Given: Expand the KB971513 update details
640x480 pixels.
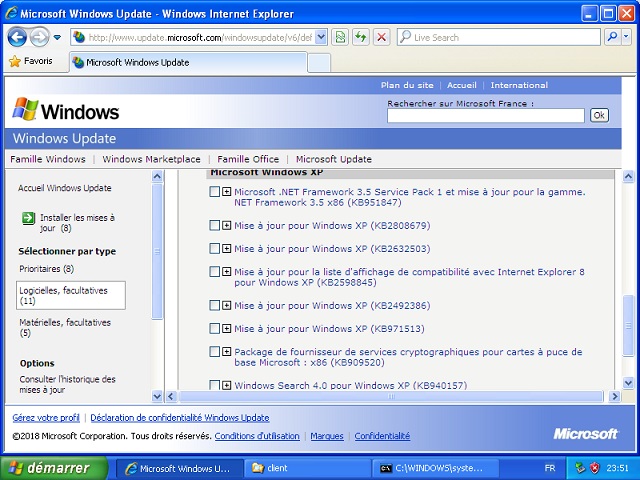Looking at the screenshot, I should [227, 329].
